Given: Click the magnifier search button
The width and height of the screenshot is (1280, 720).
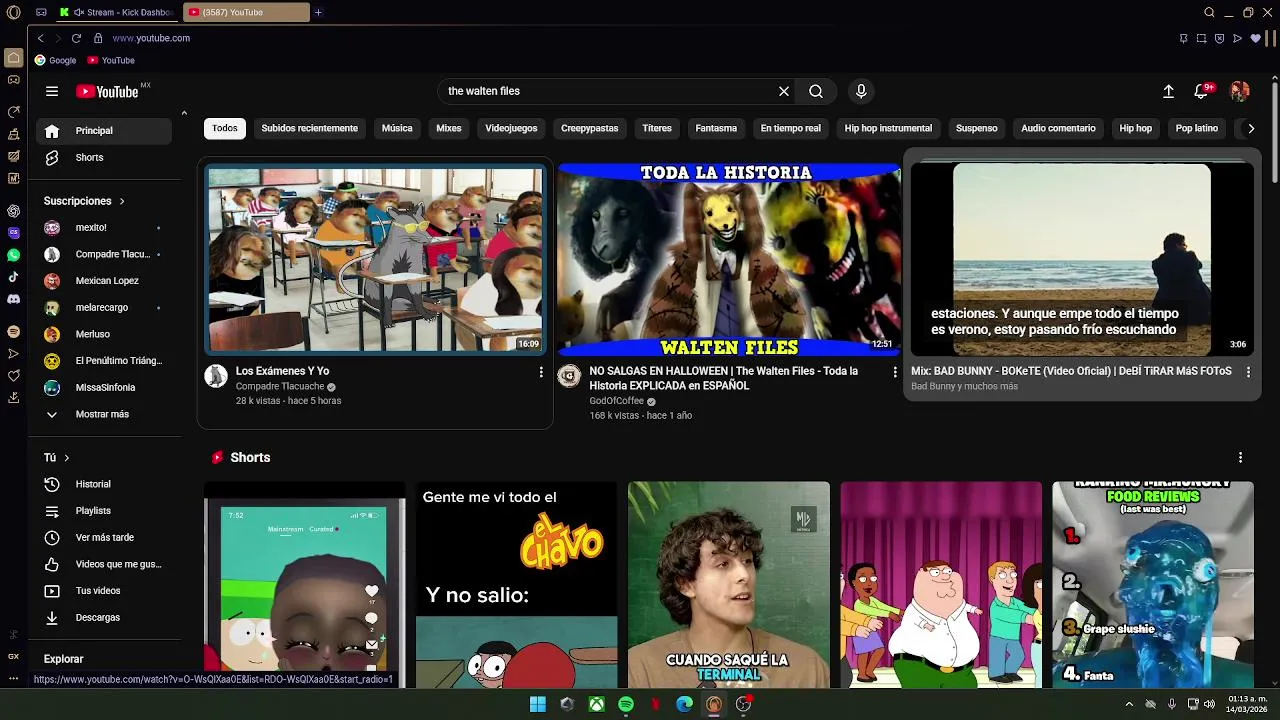Looking at the screenshot, I should (x=816, y=91).
